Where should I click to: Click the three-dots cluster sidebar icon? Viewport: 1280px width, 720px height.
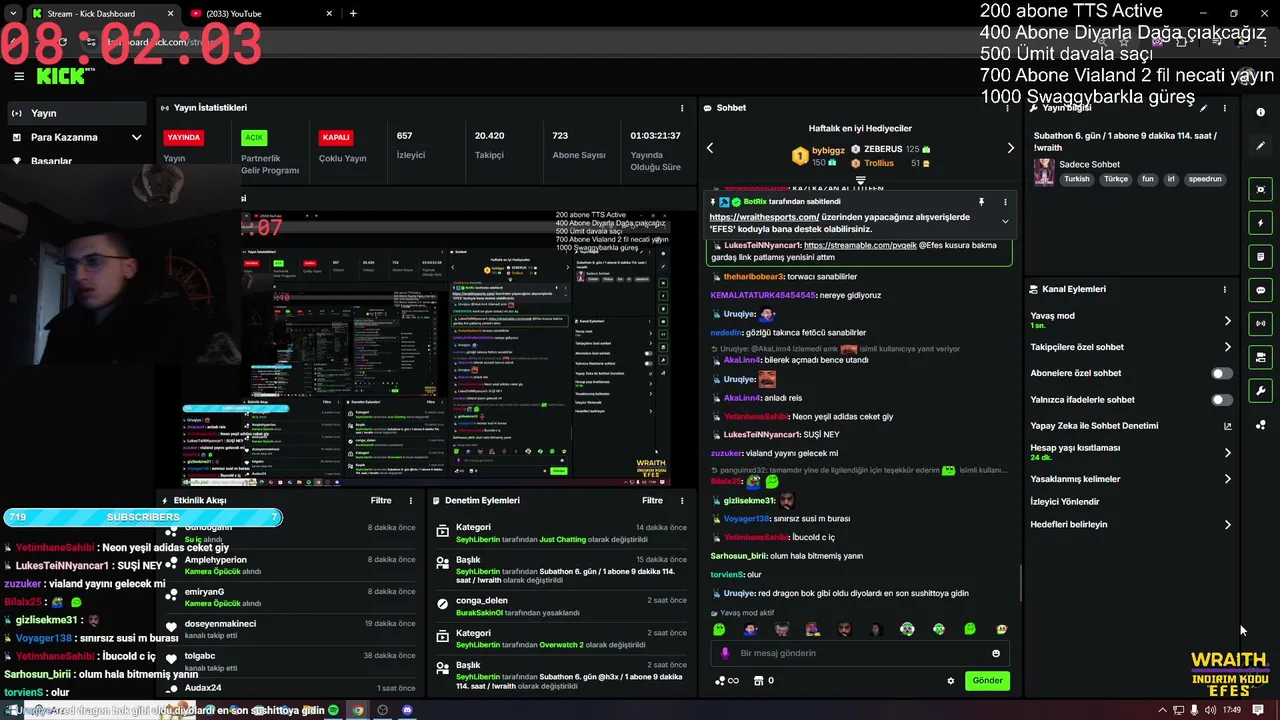coord(1260,425)
